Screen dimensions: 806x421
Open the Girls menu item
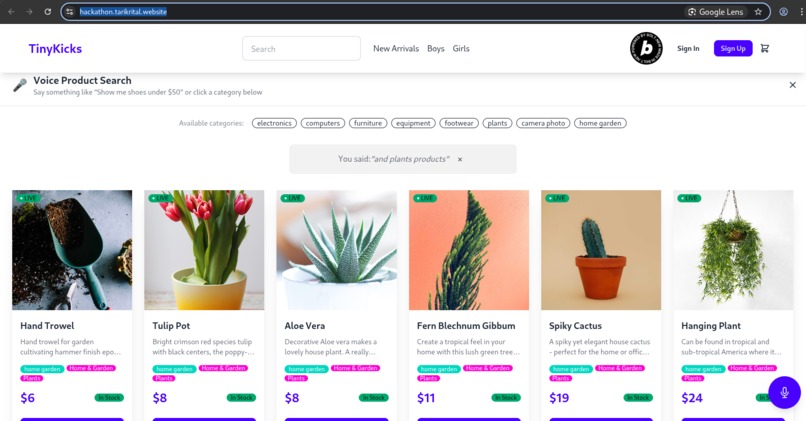461,48
